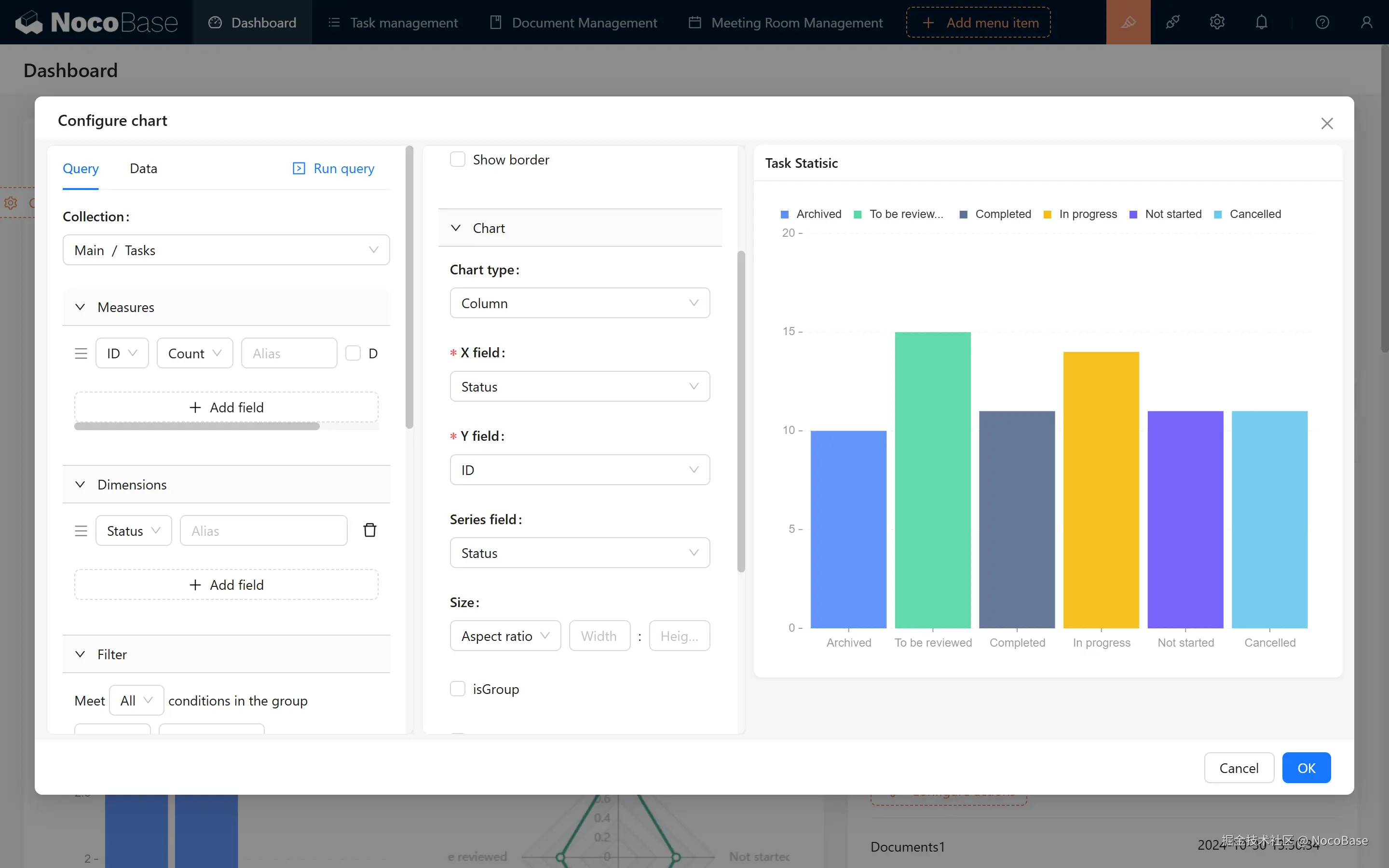The width and height of the screenshot is (1389, 868).
Task: Open the user profile icon
Action: 1366,22
